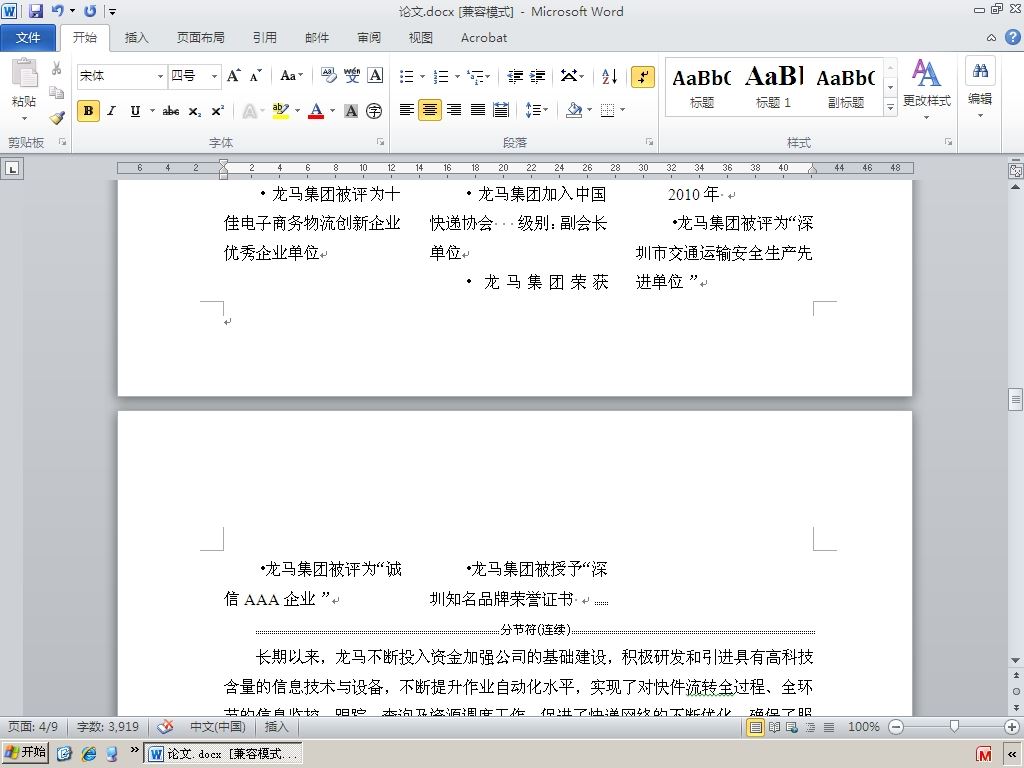Shrink font size with the A-down icon
Screen dimensions: 1024x768
(x=255, y=76)
